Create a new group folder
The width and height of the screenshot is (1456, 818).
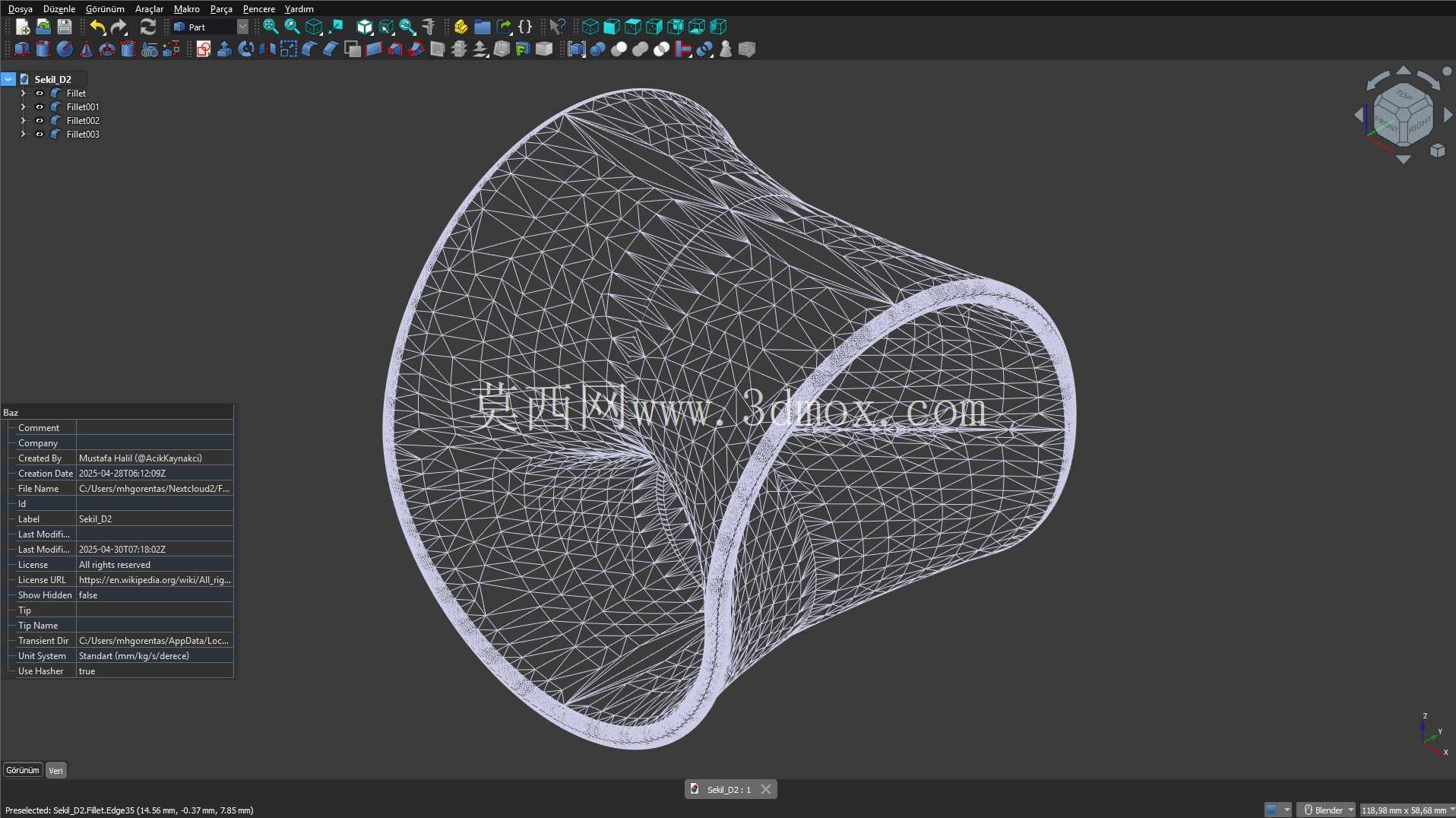coord(483,27)
